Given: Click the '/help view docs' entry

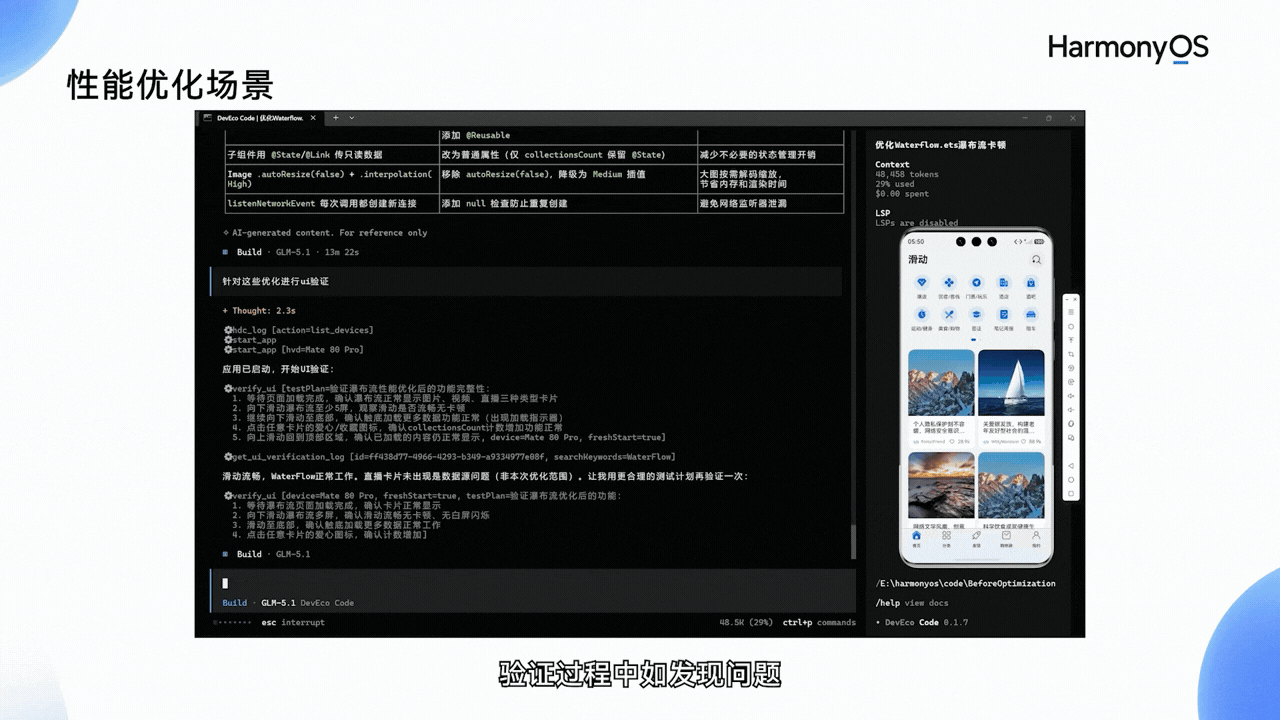Looking at the screenshot, I should click(912, 603).
